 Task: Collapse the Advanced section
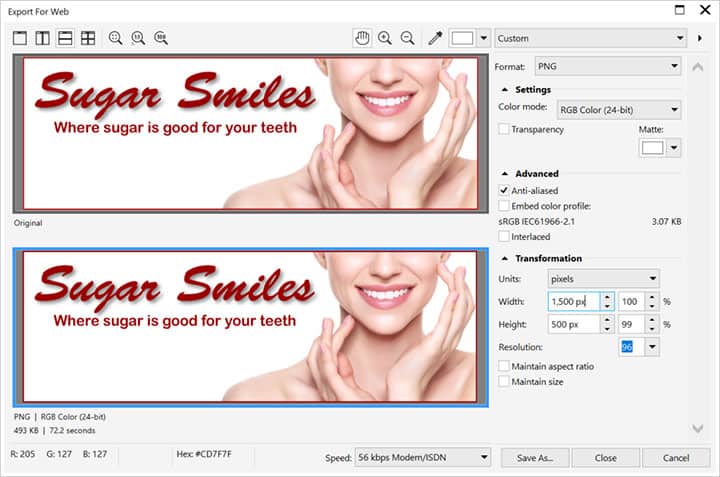tap(505, 174)
